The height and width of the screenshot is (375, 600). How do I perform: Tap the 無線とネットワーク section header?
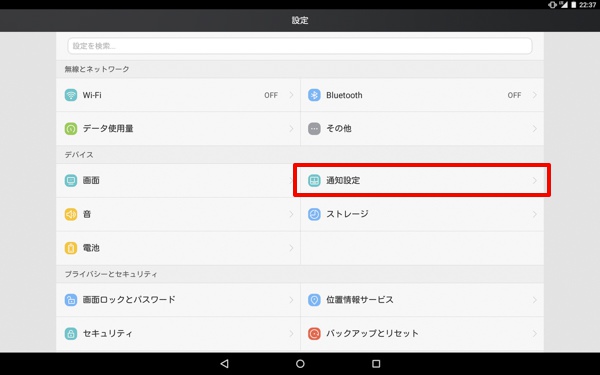pyautogui.click(x=97, y=69)
